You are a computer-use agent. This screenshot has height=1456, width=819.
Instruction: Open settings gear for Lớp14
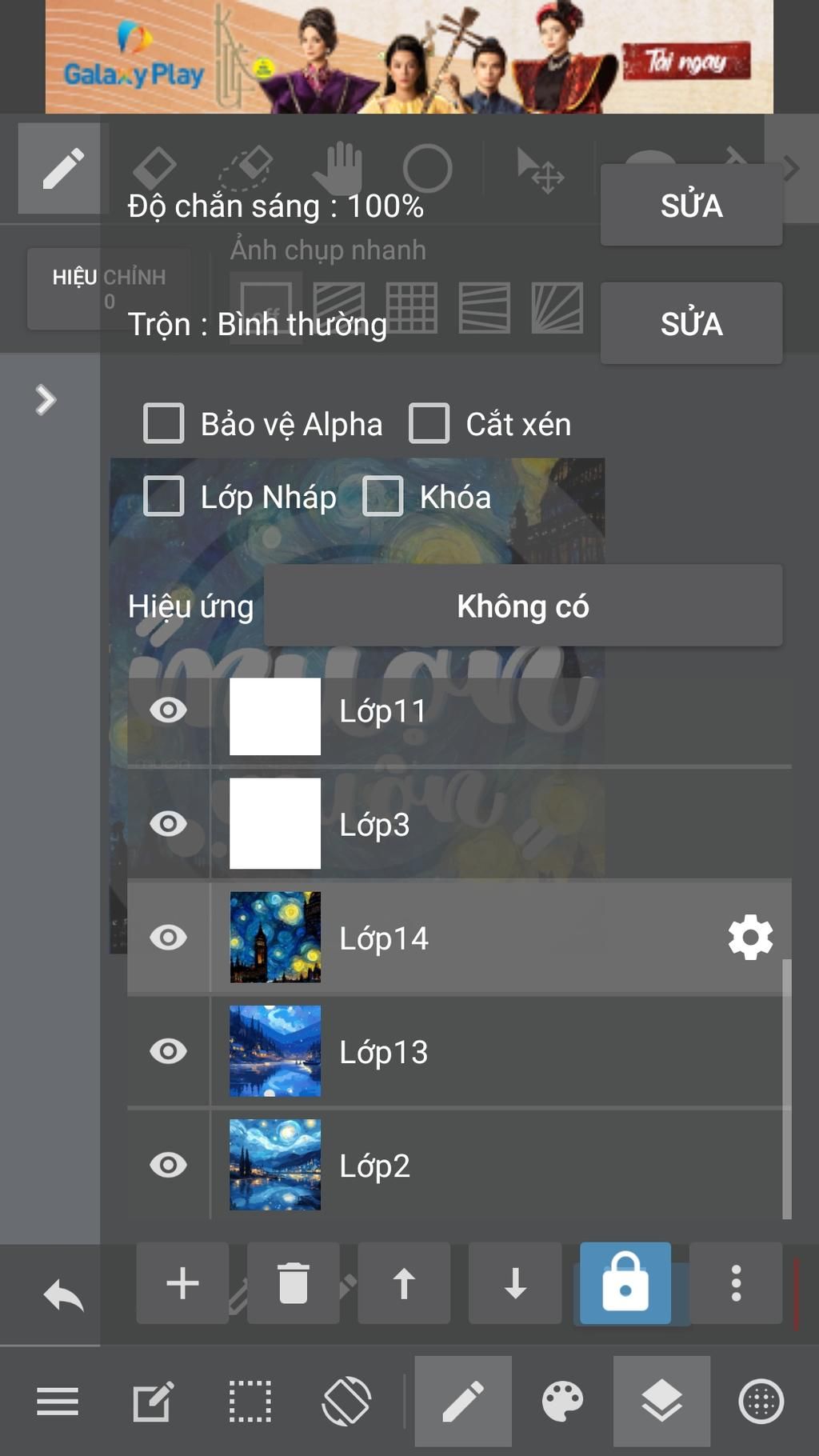click(750, 938)
